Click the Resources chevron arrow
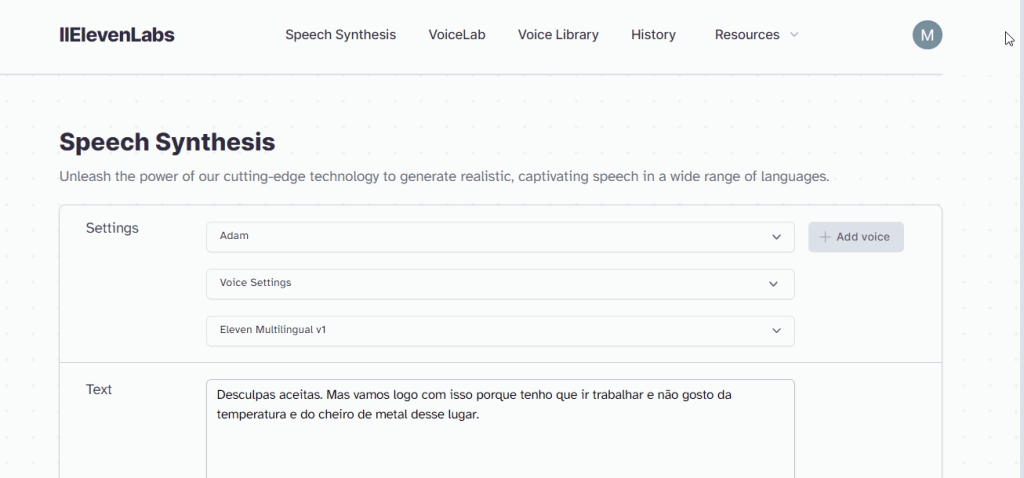1024x478 pixels. tap(794, 35)
